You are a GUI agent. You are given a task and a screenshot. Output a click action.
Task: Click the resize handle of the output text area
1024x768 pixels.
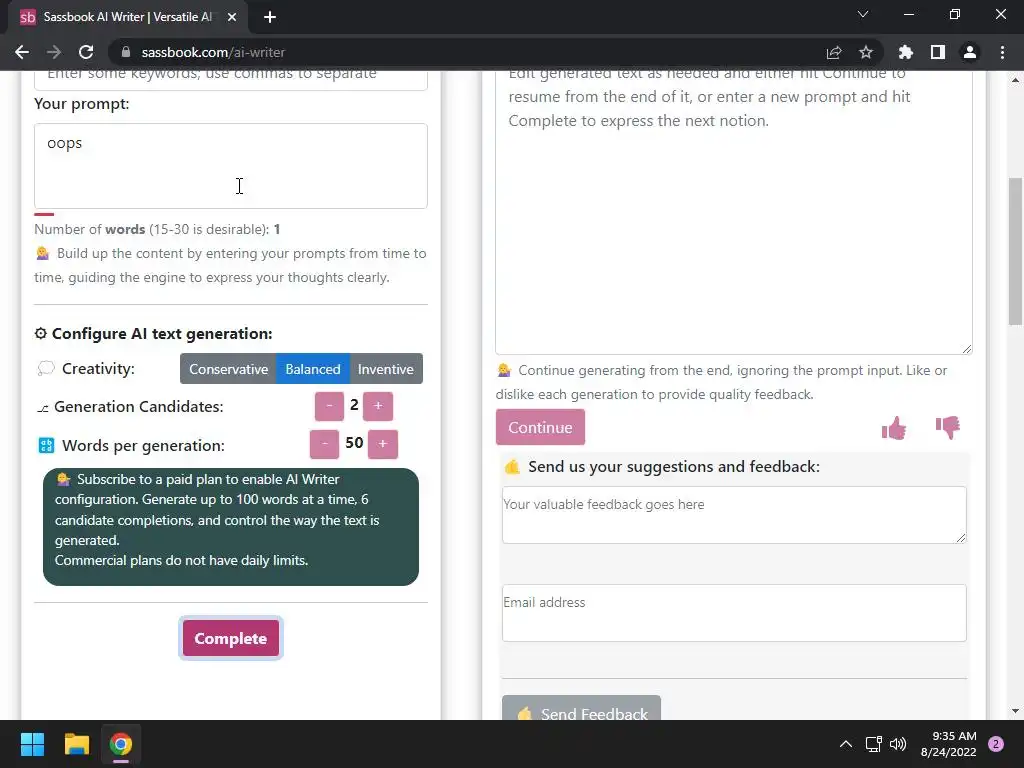pyautogui.click(x=967, y=349)
